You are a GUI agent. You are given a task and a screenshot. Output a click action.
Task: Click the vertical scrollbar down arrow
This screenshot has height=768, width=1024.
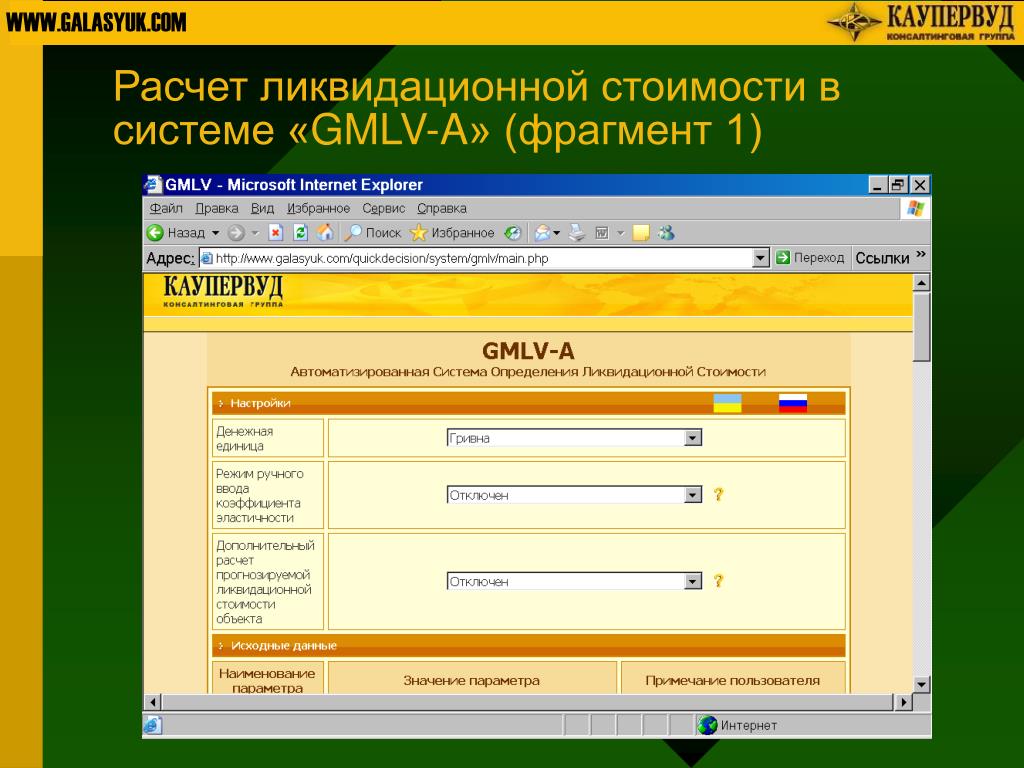point(921,684)
